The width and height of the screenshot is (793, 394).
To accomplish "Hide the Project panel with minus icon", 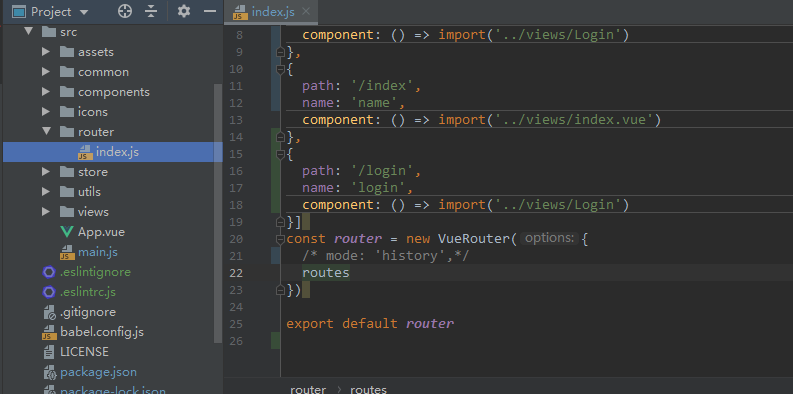I will pyautogui.click(x=210, y=11).
